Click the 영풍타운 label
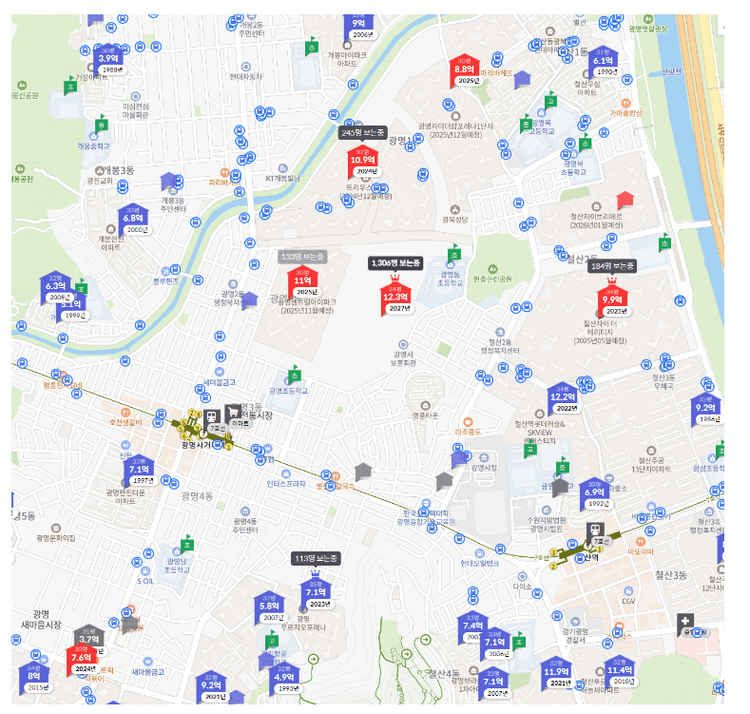The height and width of the screenshot is (714, 750). pos(425,416)
